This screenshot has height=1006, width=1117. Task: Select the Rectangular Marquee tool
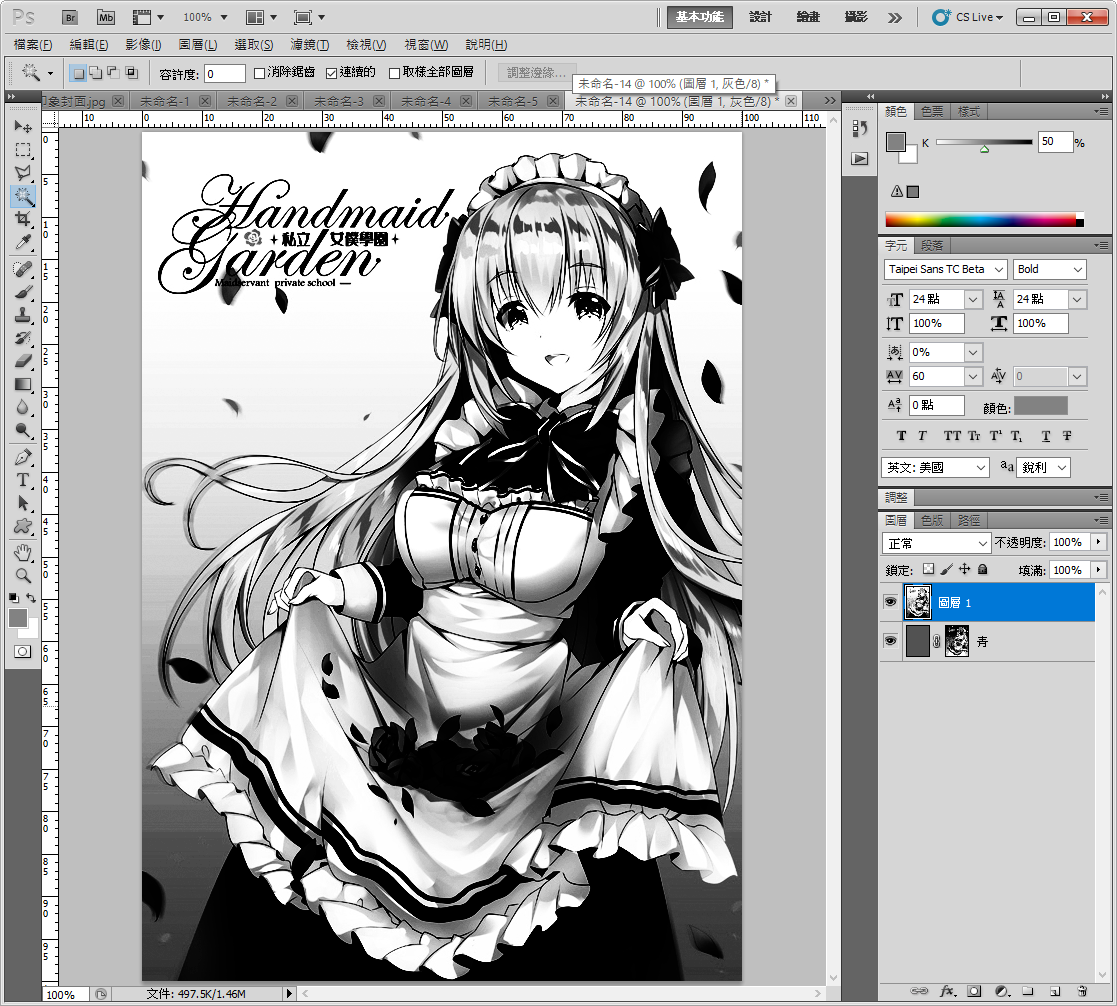[23, 150]
